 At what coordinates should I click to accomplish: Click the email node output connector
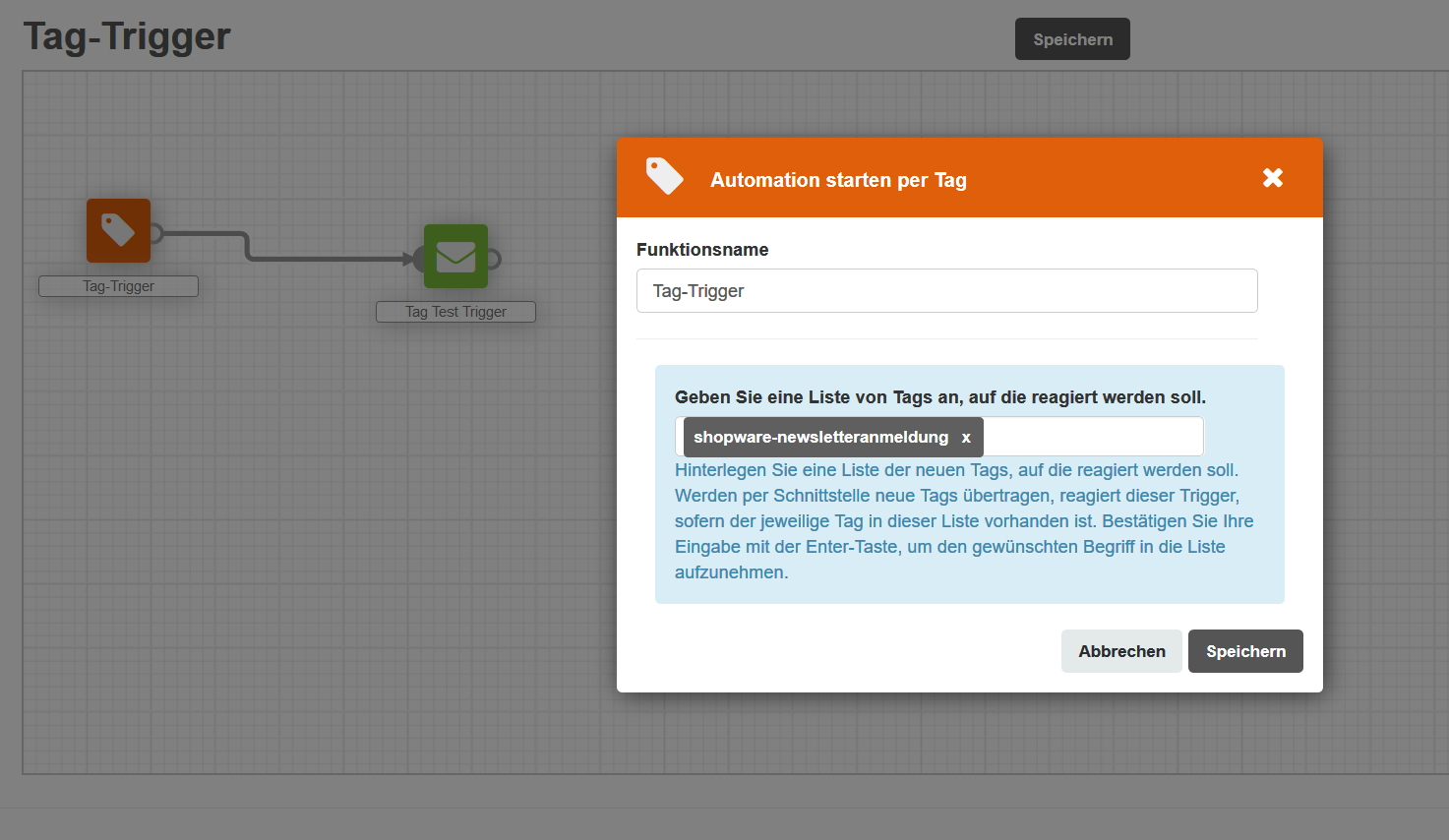click(494, 259)
